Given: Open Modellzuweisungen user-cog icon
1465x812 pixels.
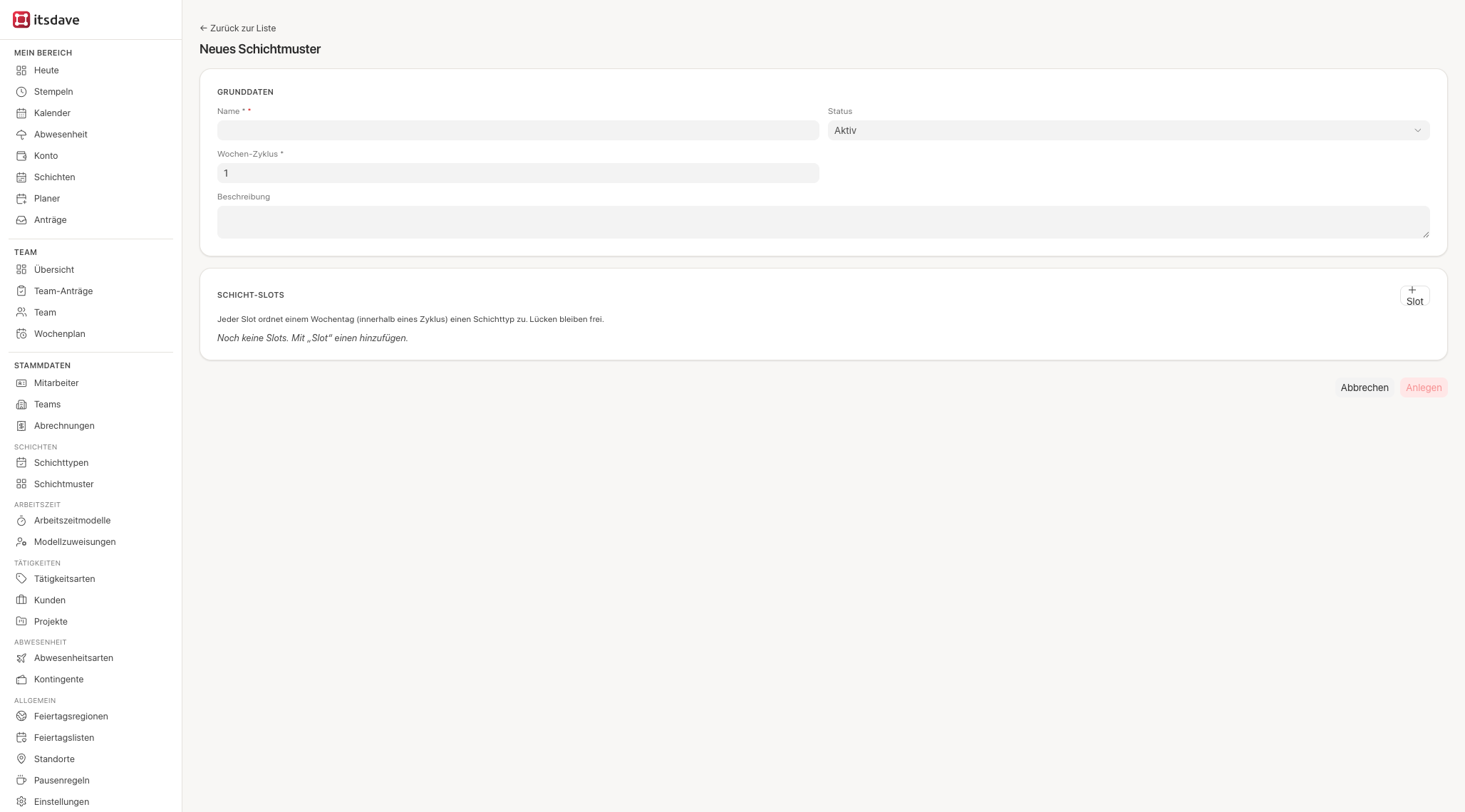Looking at the screenshot, I should click(21, 542).
